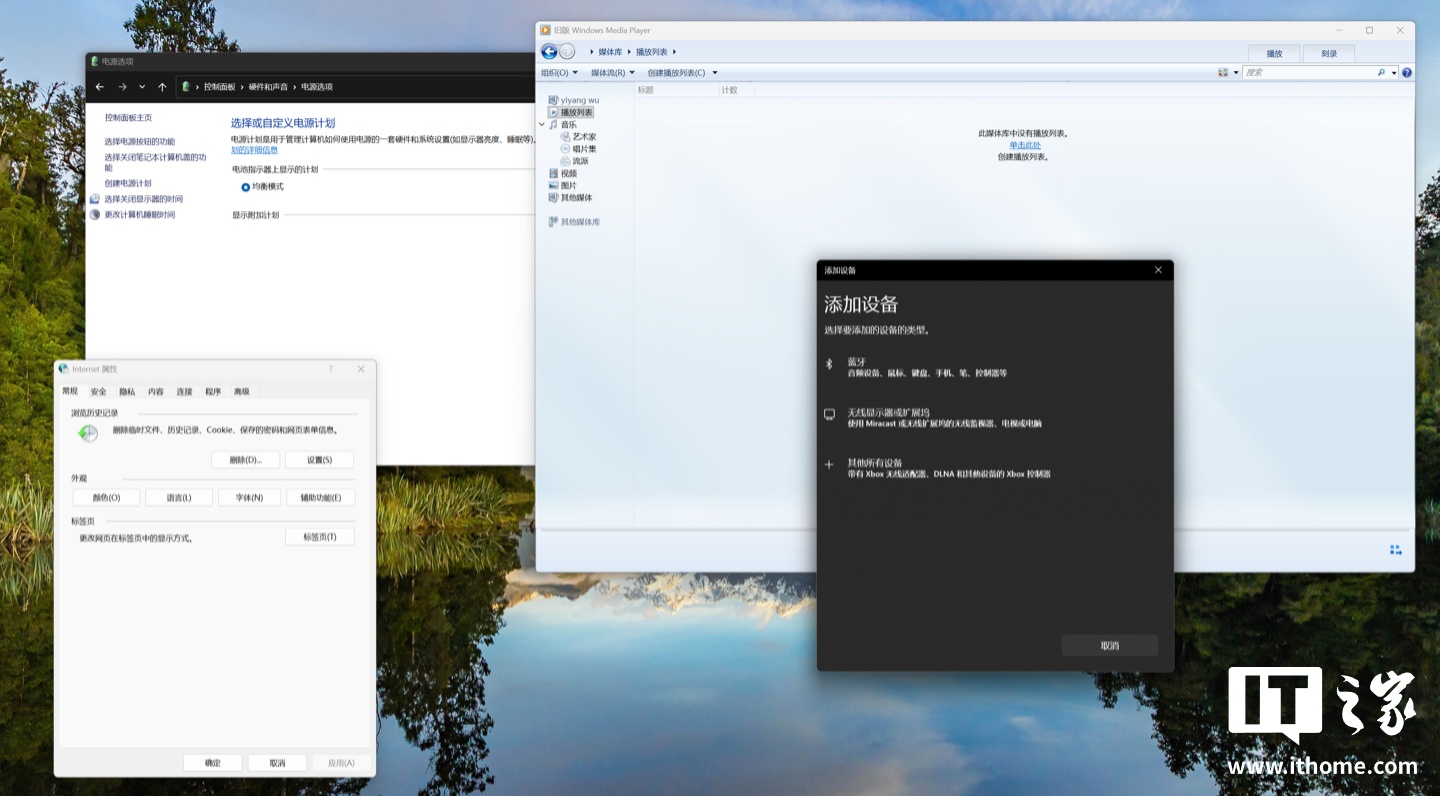Click the history clock icon in Internet 属性
This screenshot has height=796, width=1440.
coord(88,432)
